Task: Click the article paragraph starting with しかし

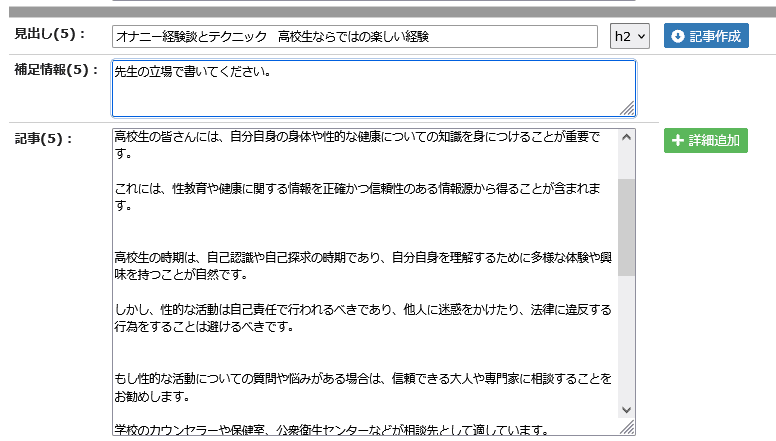Action: 363,318
